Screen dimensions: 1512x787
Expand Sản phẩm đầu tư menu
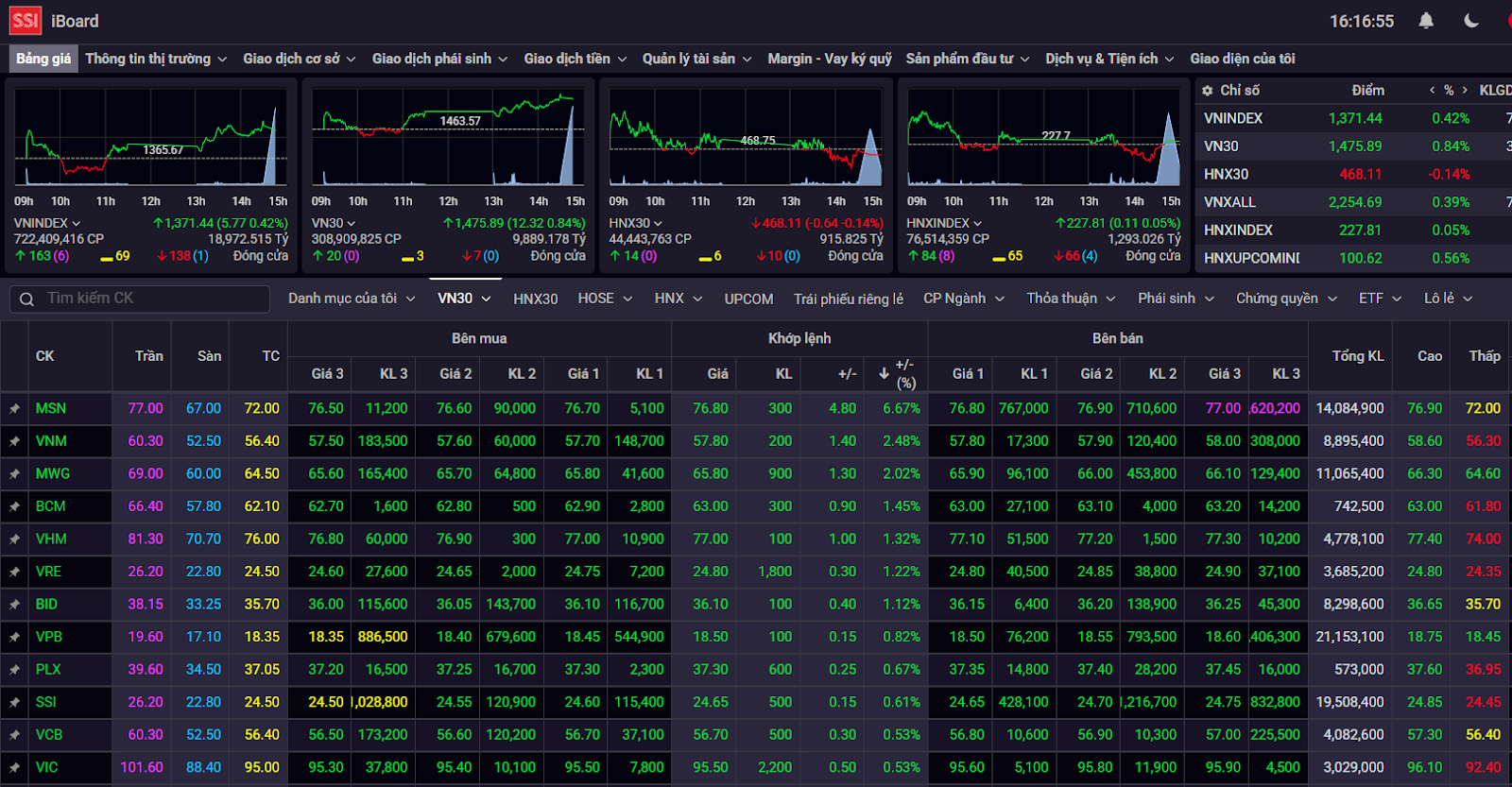point(968,59)
